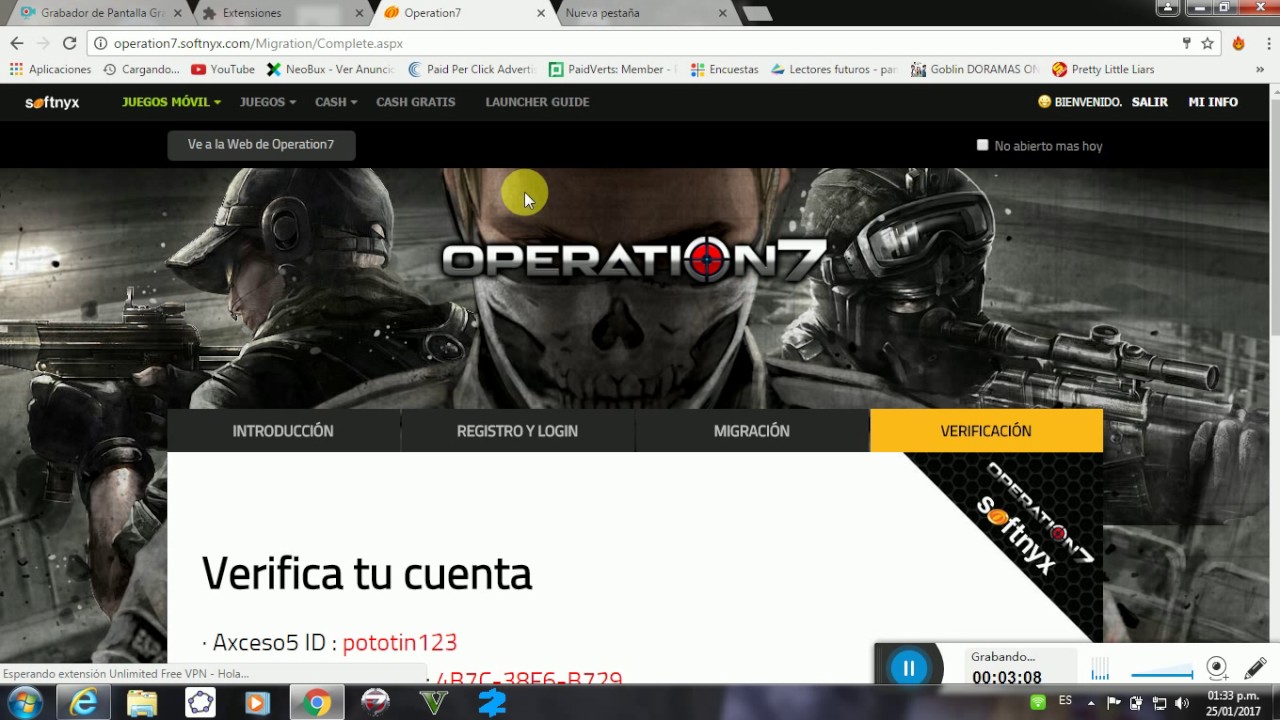The image size is (1280, 720).
Task: Expand the JUEGOS dropdown menu
Action: click(267, 102)
